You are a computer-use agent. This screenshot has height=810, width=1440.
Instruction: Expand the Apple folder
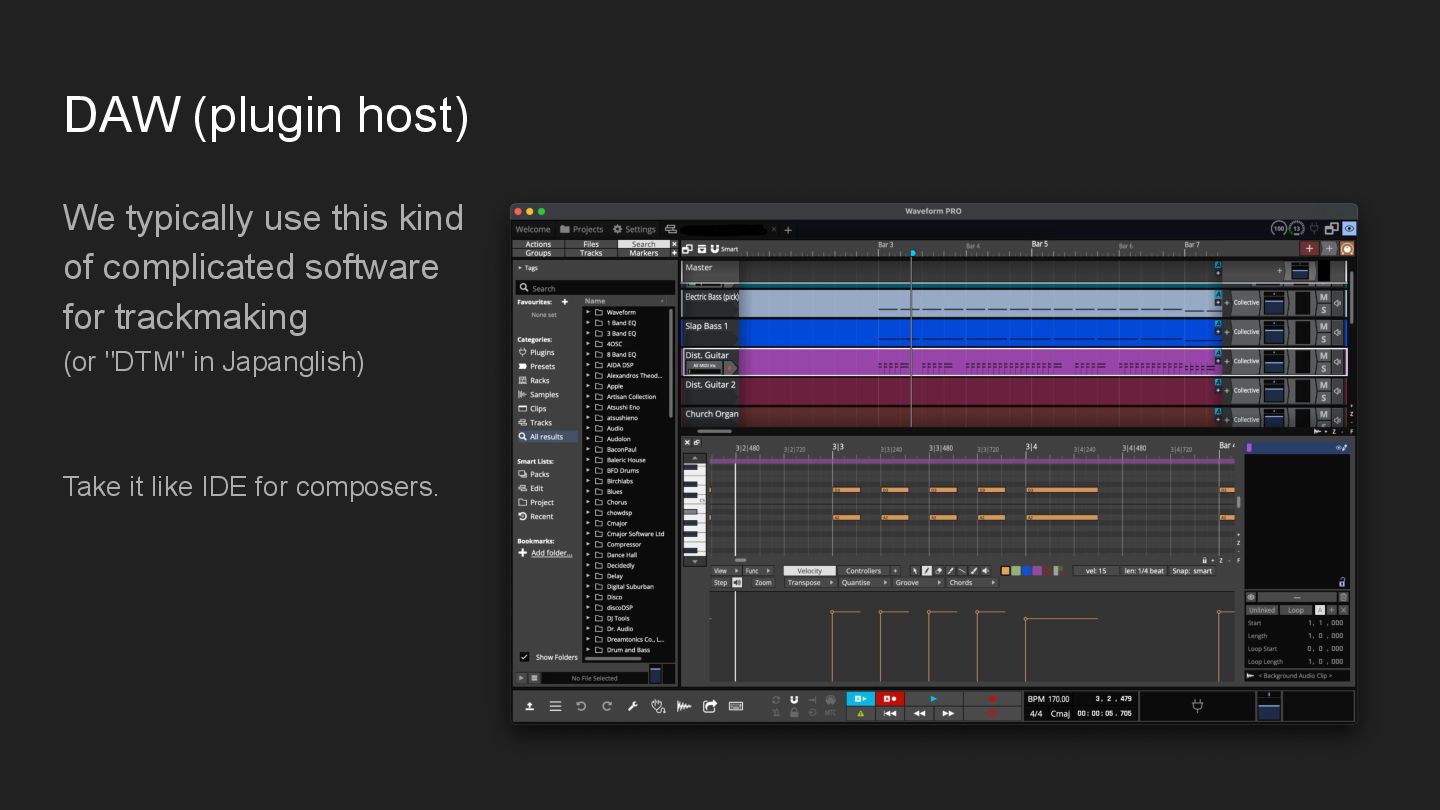588,386
